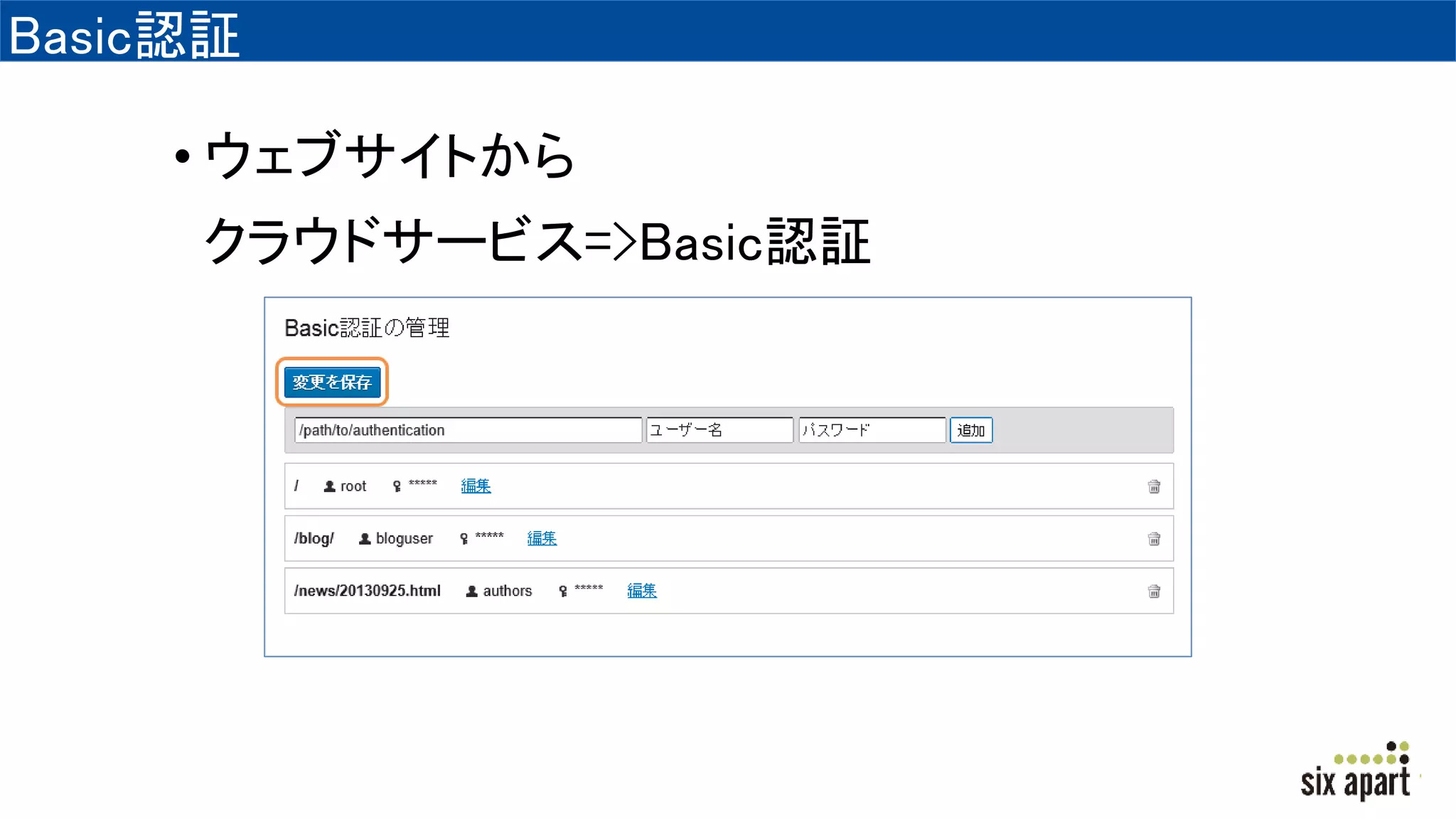Focus the ユーザー名 username field
Viewport: 1456px width, 819px height.
click(719, 430)
